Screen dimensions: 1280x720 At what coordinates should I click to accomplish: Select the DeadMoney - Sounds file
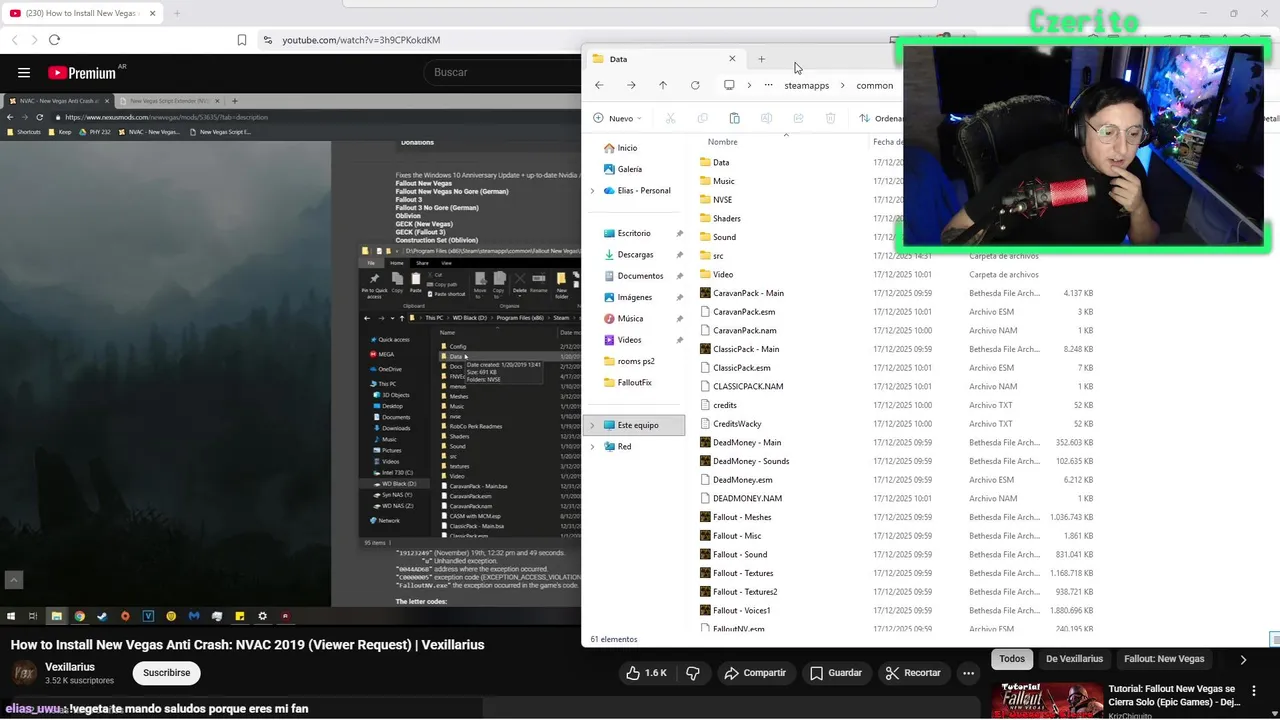[x=751, y=461]
